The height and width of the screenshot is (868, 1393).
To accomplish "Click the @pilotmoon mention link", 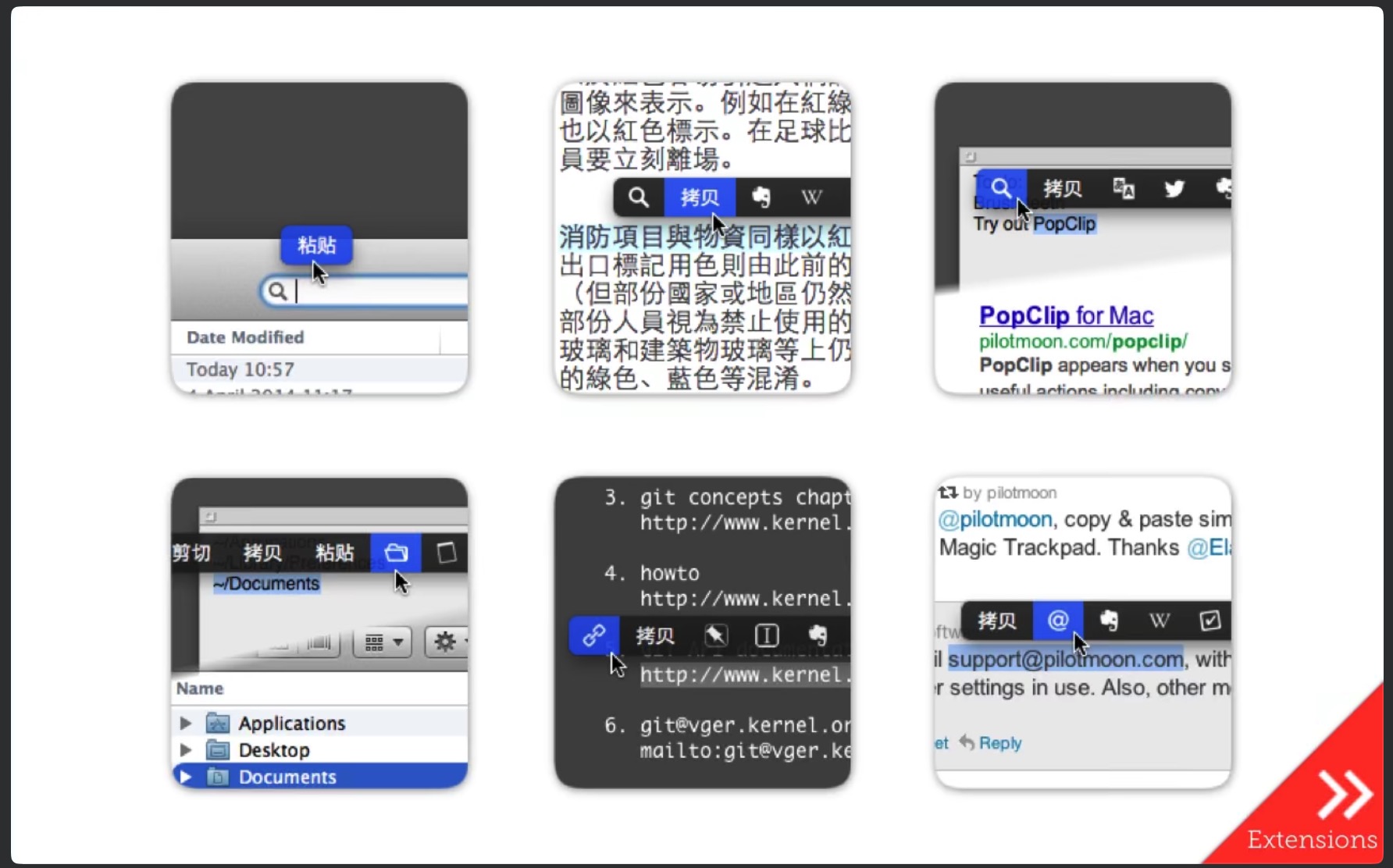I will pos(995,519).
